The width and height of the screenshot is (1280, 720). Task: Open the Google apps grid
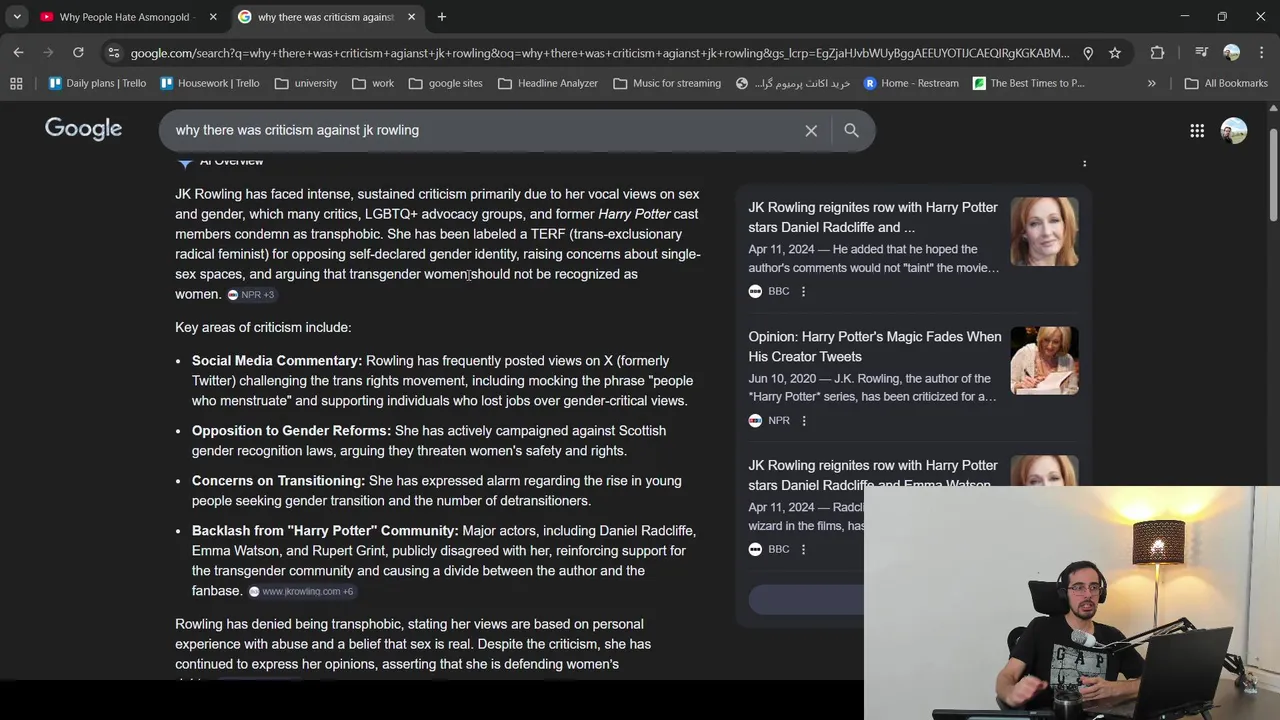[1197, 130]
